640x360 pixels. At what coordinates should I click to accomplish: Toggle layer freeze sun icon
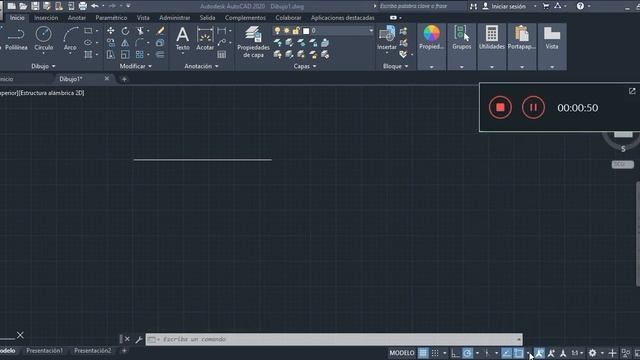pos(287,31)
